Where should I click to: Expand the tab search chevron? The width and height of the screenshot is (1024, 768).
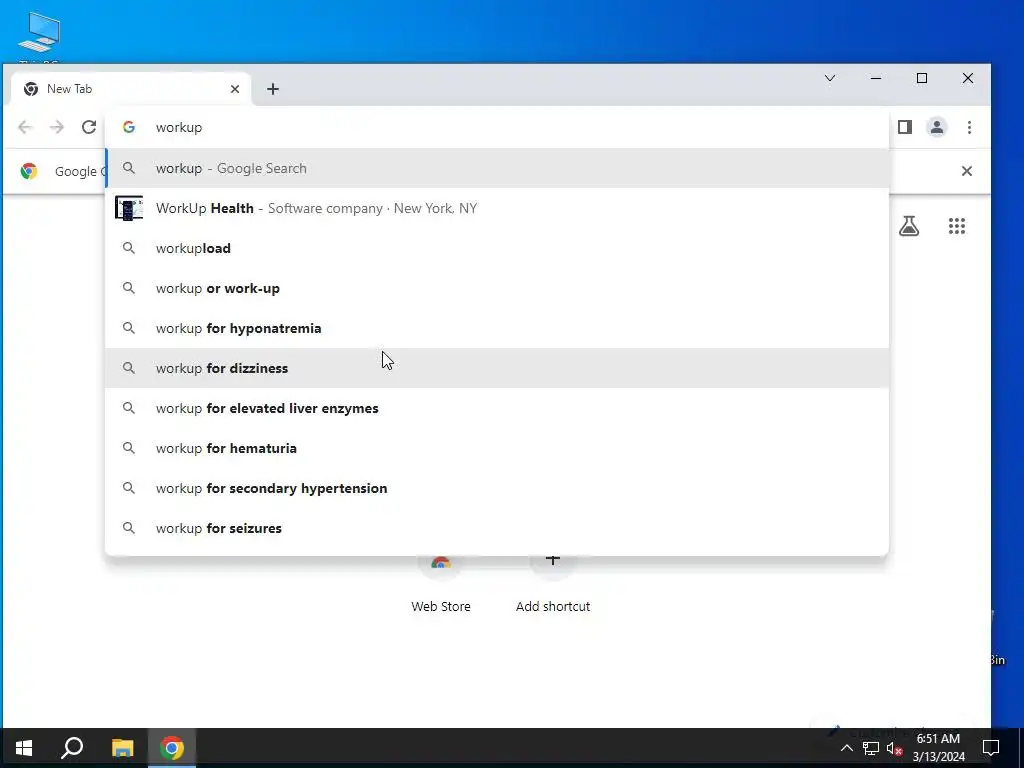pyautogui.click(x=830, y=78)
